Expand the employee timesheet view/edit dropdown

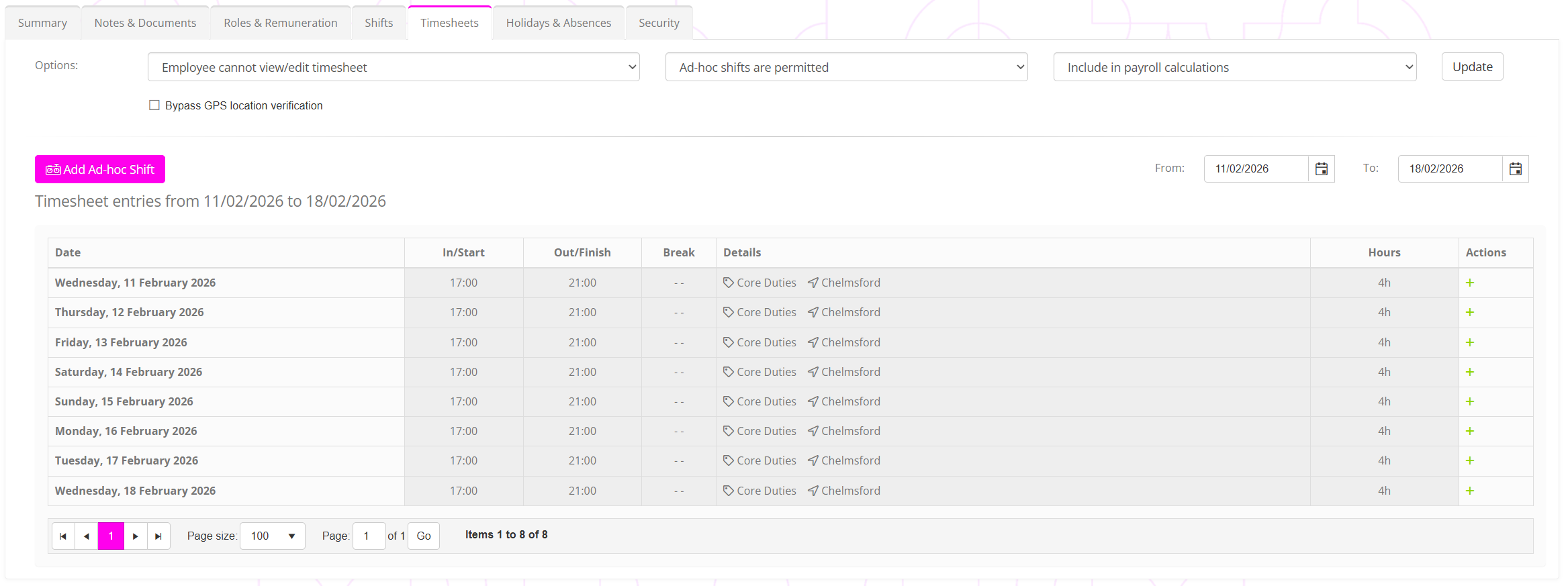tap(393, 67)
